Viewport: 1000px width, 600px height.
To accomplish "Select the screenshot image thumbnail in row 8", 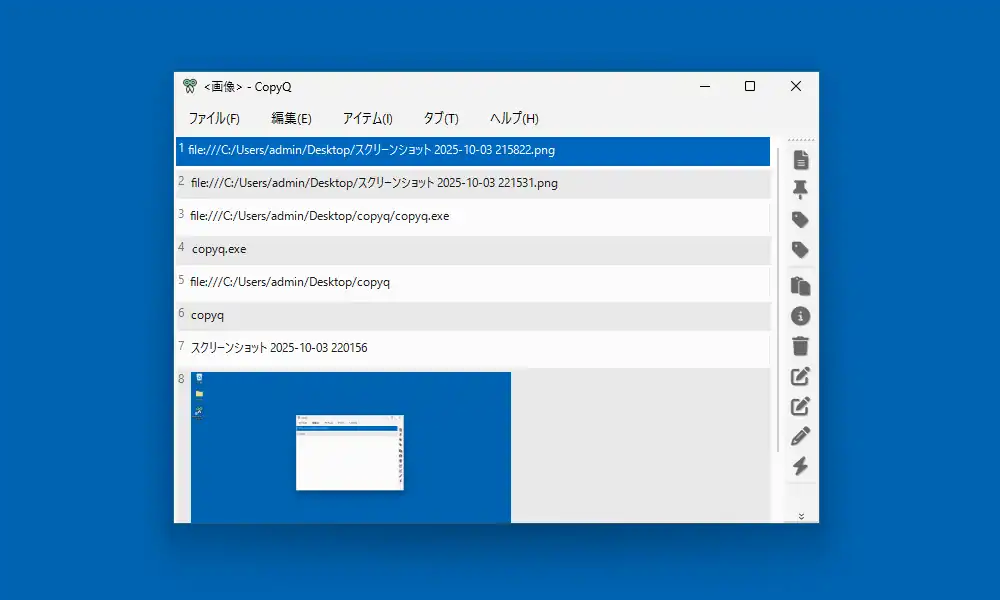I will [x=350, y=447].
